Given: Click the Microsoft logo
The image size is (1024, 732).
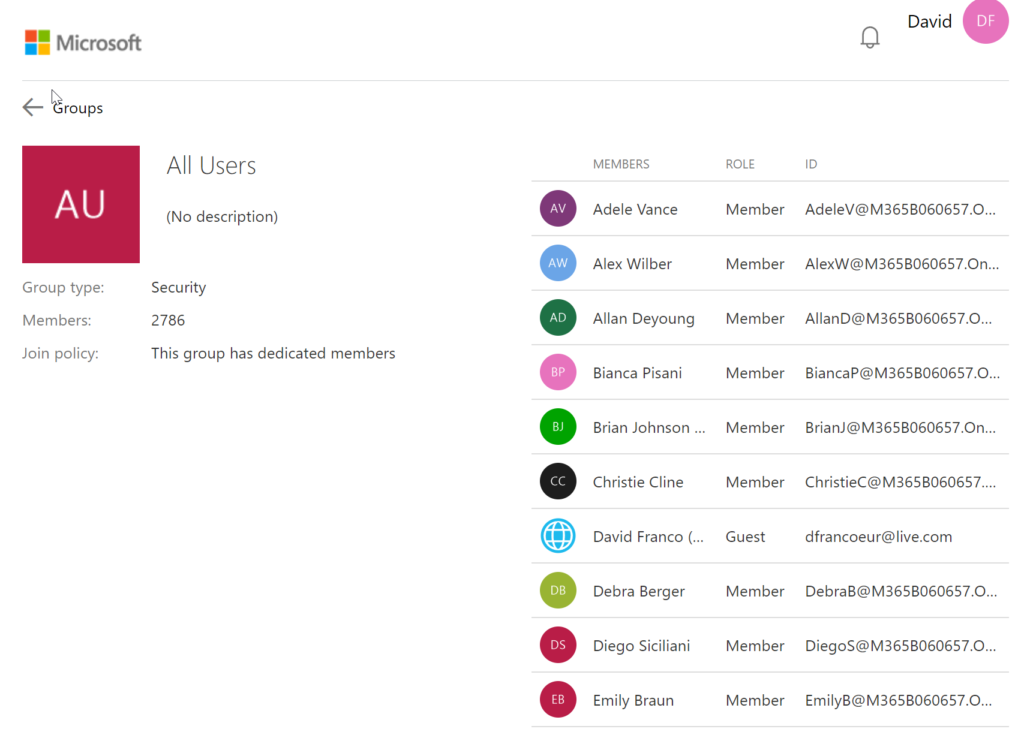Looking at the screenshot, I should coord(82,42).
